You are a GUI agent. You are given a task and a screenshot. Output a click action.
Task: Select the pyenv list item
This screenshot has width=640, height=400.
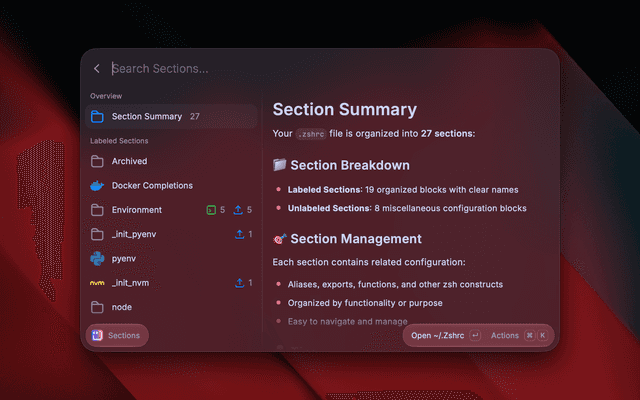[x=171, y=259]
